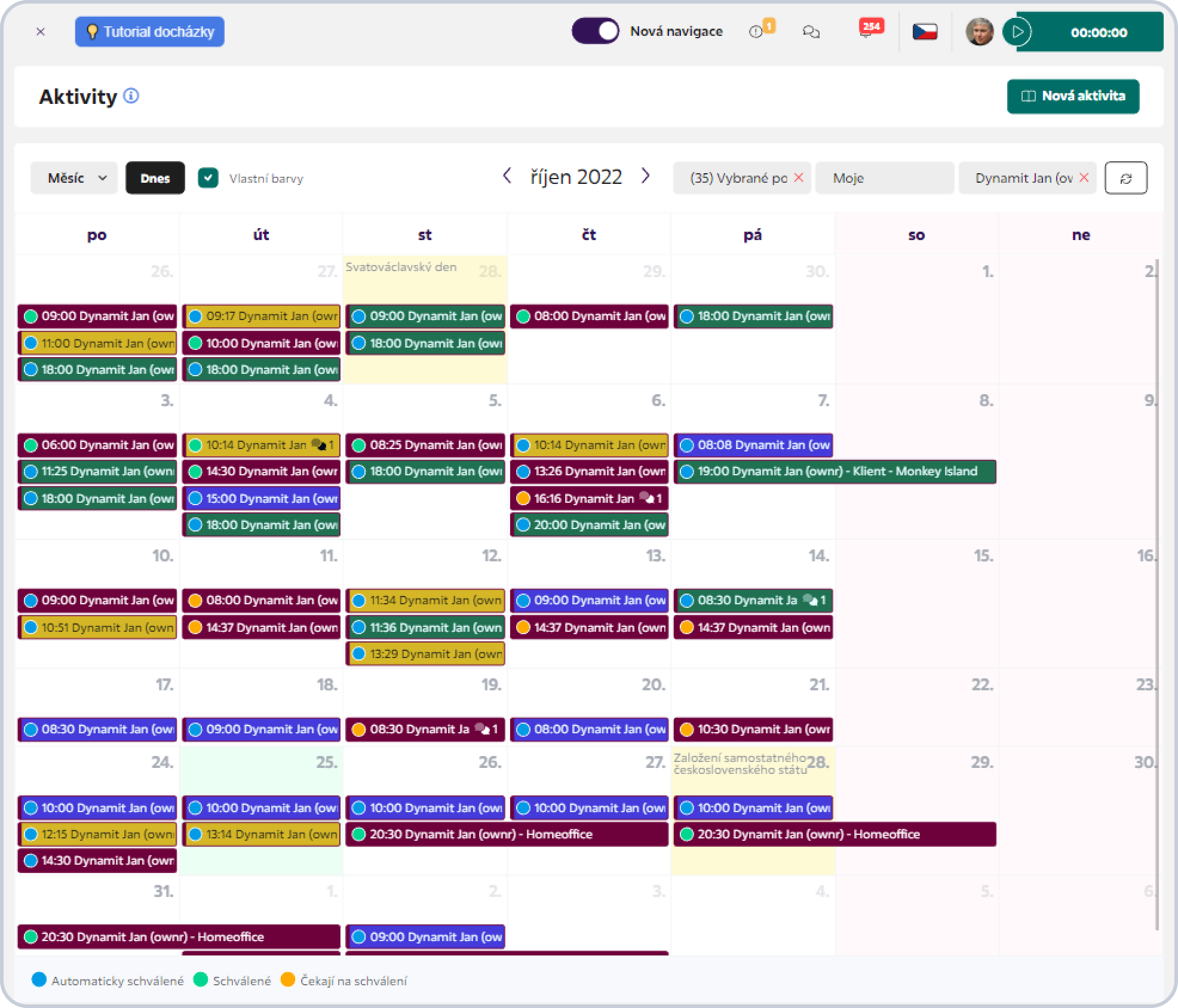The width and height of the screenshot is (1178, 1008).
Task: Change language via Czech flag icon
Action: pos(925,32)
